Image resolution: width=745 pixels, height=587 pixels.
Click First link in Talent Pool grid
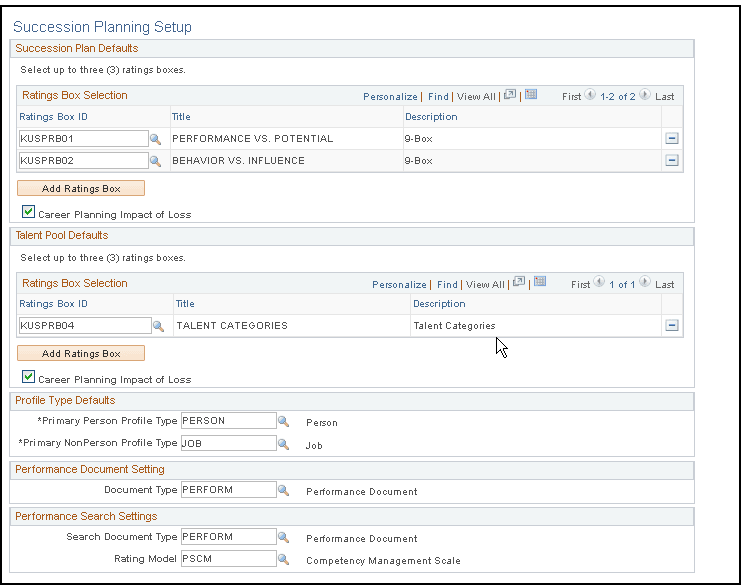click(x=580, y=284)
